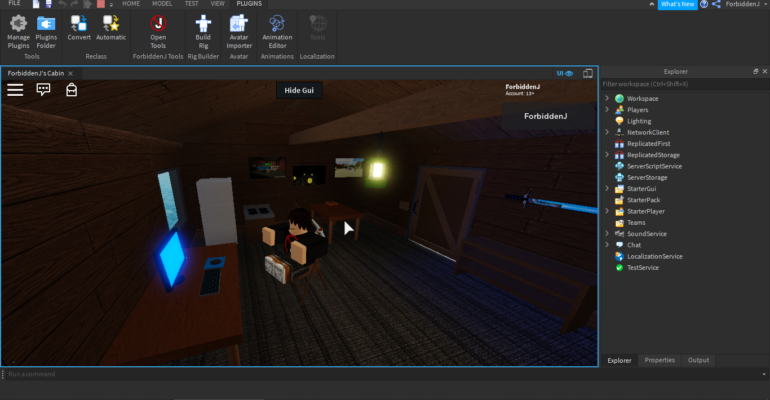Click the Reclass Automatic tool
This screenshot has width=770, height=400.
[x=110, y=28]
